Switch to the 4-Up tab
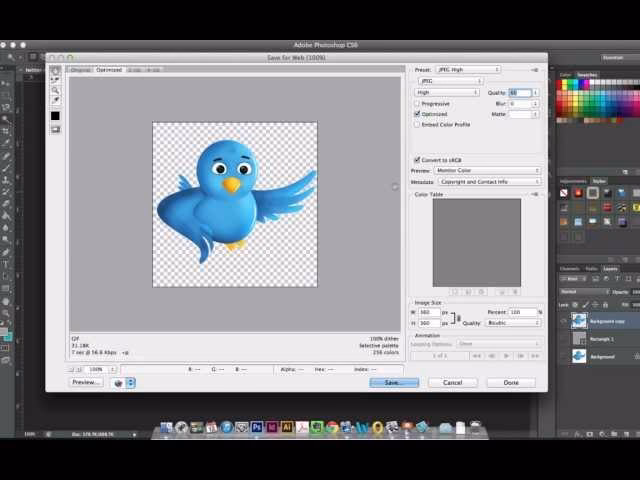The width and height of the screenshot is (640, 480). [x=153, y=70]
